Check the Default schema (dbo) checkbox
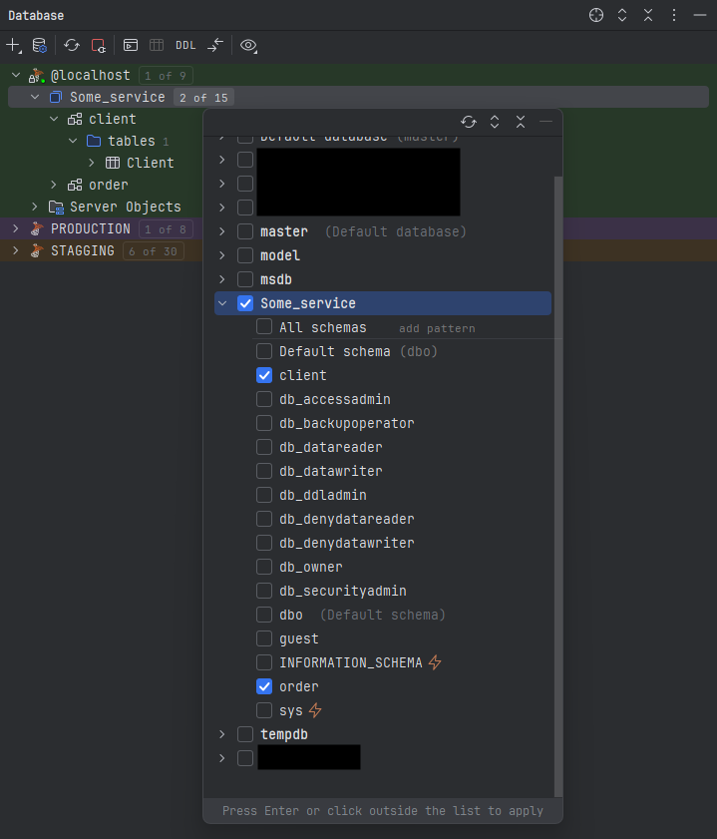 [x=264, y=351]
